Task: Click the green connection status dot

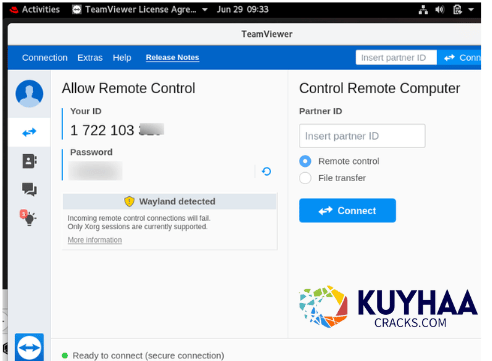Action: coord(65,356)
